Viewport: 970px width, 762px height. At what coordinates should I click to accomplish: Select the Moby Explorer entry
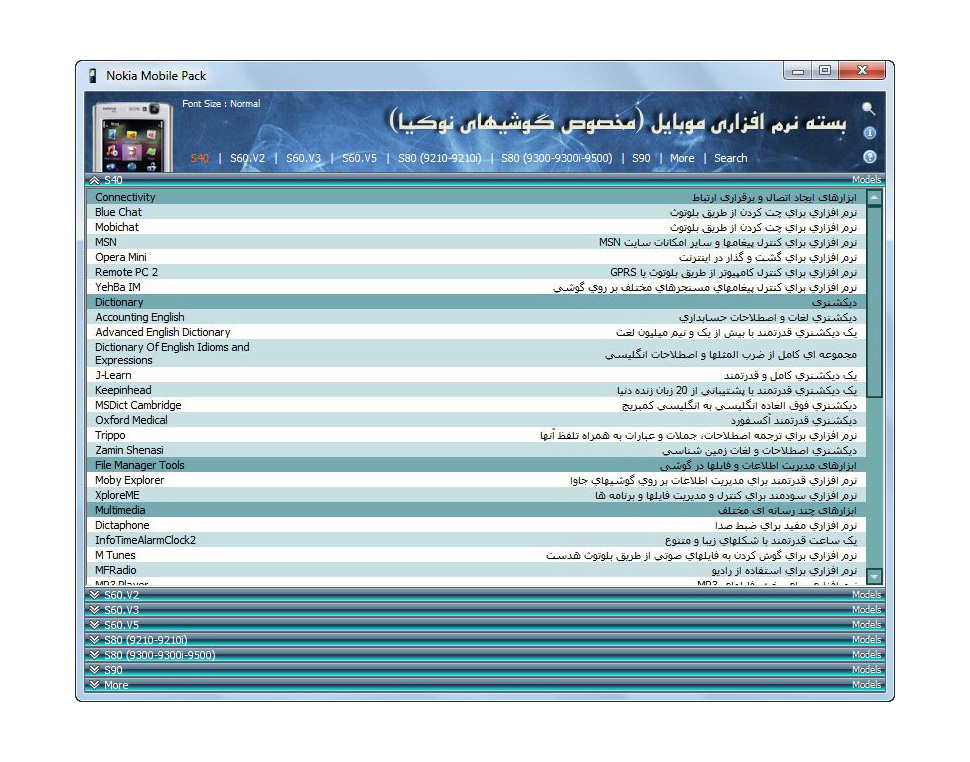[476, 480]
